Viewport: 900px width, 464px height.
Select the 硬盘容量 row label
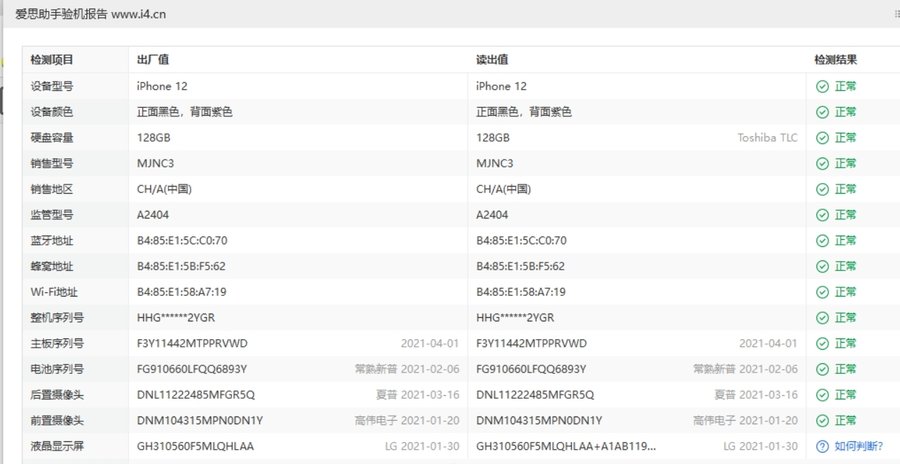[52, 138]
